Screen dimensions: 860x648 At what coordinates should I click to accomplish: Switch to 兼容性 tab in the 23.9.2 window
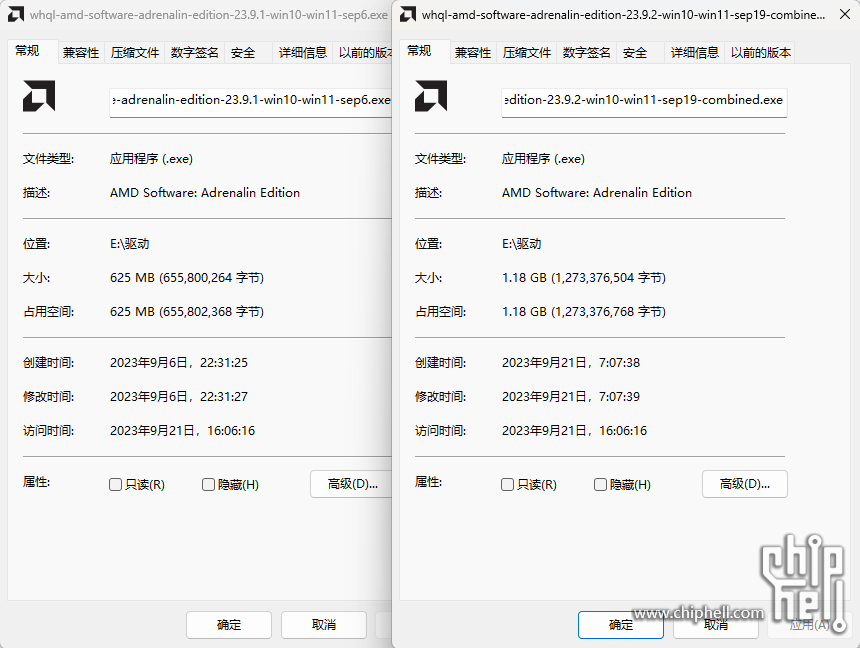click(473, 53)
